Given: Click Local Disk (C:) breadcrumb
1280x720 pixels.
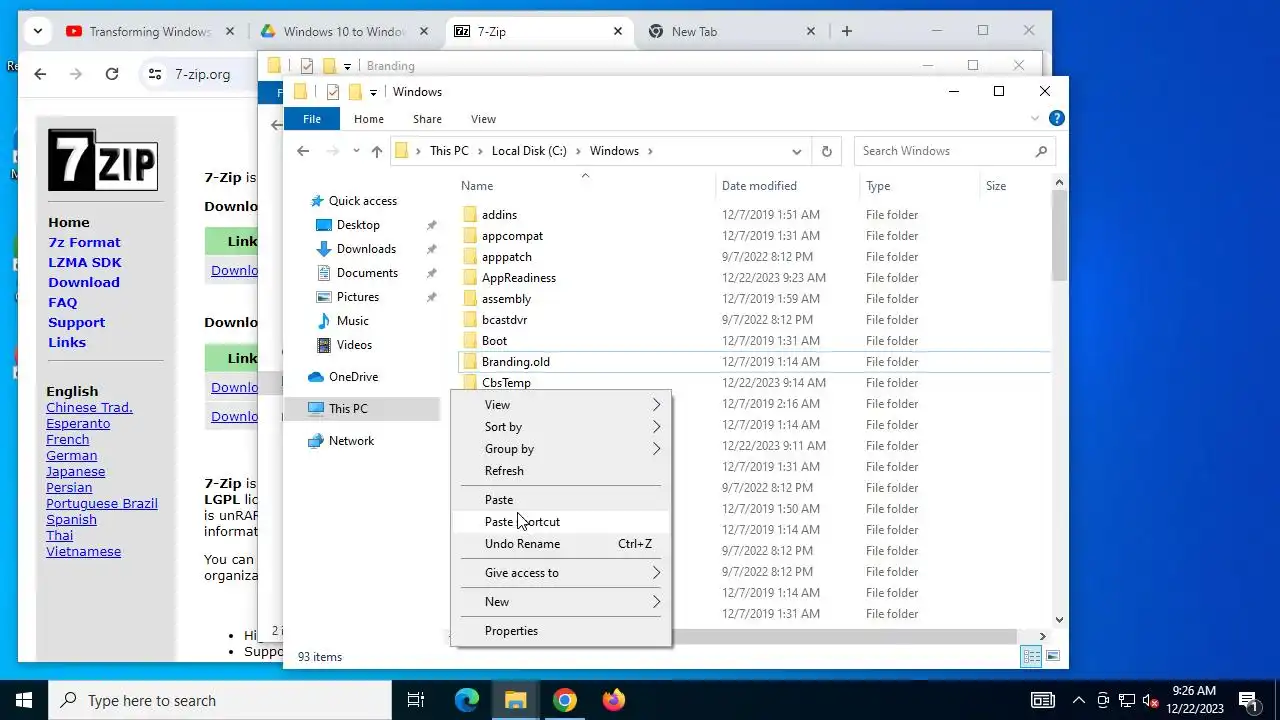Looking at the screenshot, I should pos(529,151).
